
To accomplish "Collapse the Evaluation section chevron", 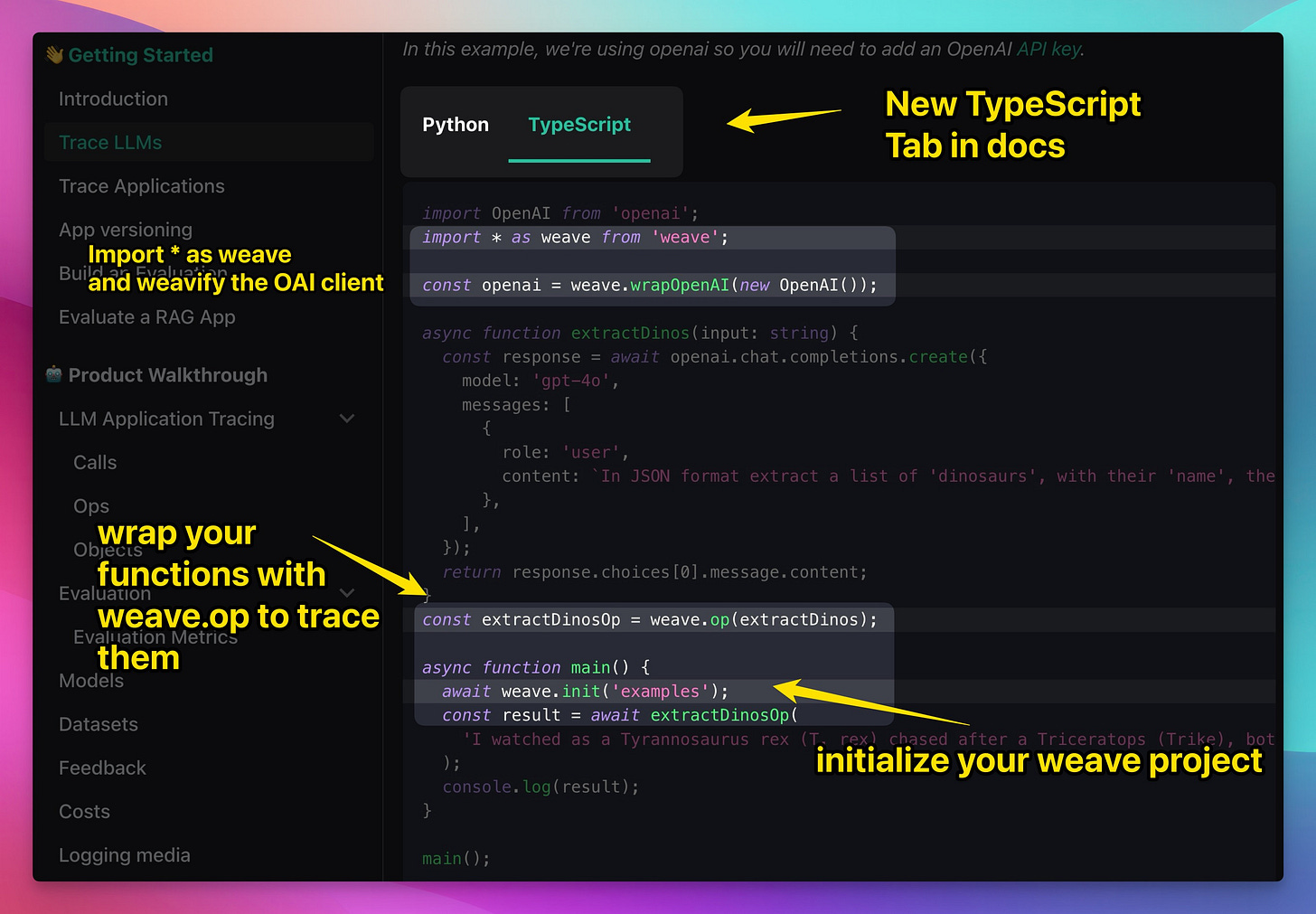I will coord(347,593).
